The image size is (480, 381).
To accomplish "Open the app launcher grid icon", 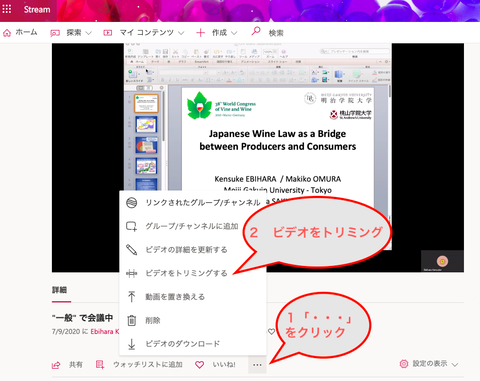I will coord(7,9).
